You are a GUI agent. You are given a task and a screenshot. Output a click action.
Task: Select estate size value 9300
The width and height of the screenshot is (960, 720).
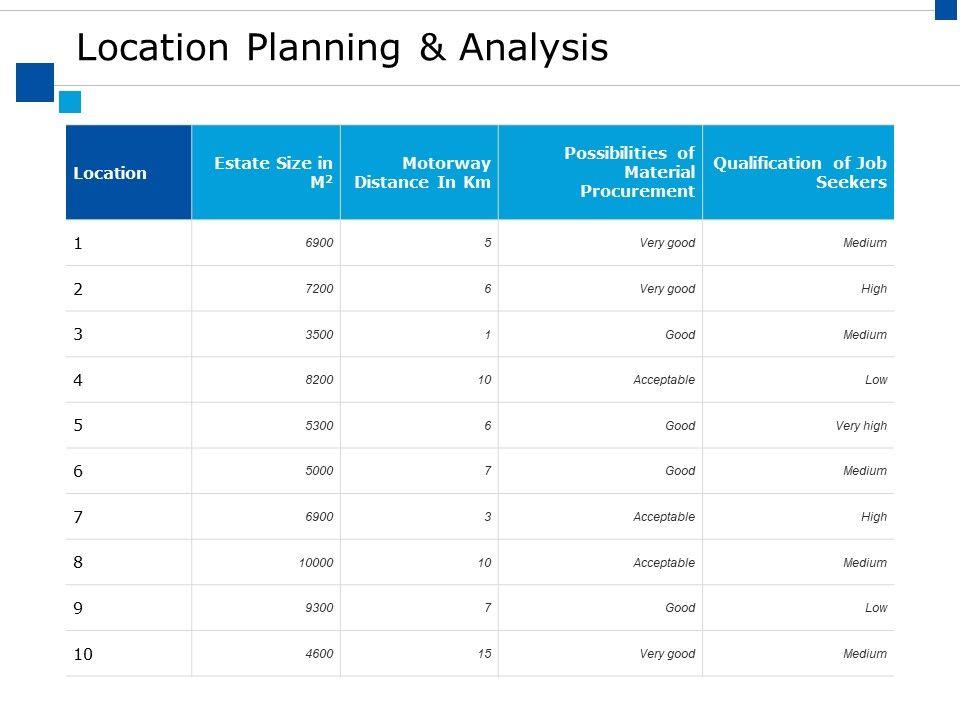321,608
